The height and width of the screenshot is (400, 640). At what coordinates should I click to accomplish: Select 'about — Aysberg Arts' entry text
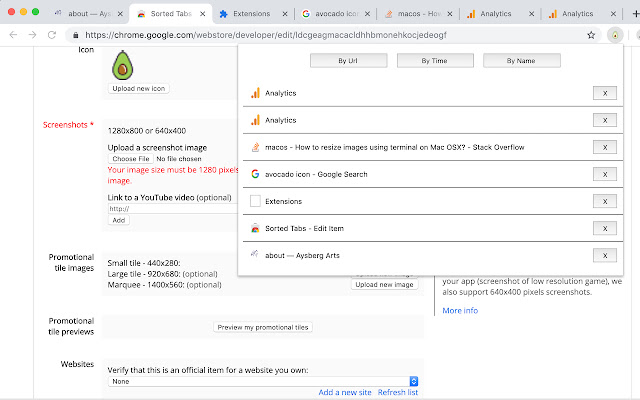(x=302, y=256)
